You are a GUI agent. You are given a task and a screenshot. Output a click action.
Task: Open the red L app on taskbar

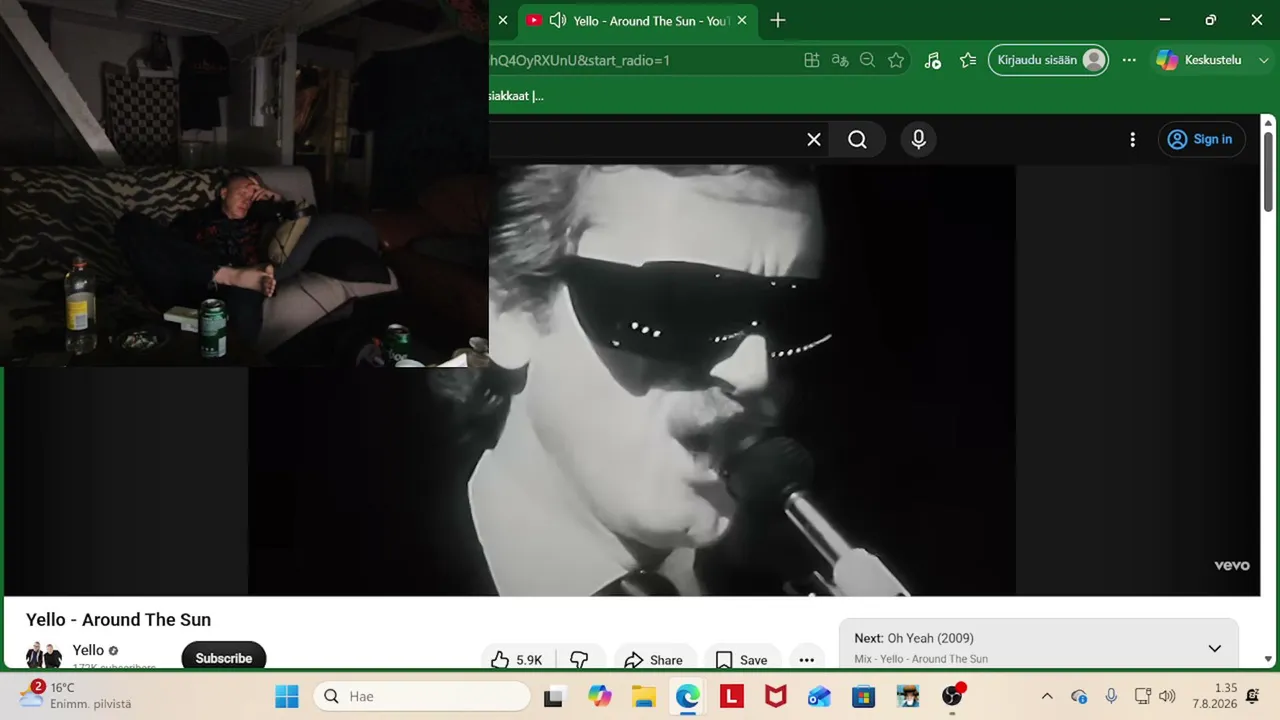click(732, 696)
